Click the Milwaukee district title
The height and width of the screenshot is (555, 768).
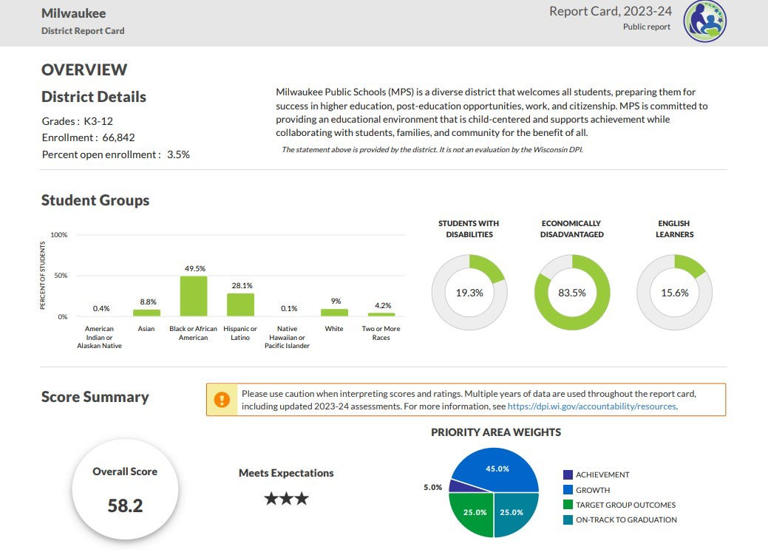click(x=73, y=13)
